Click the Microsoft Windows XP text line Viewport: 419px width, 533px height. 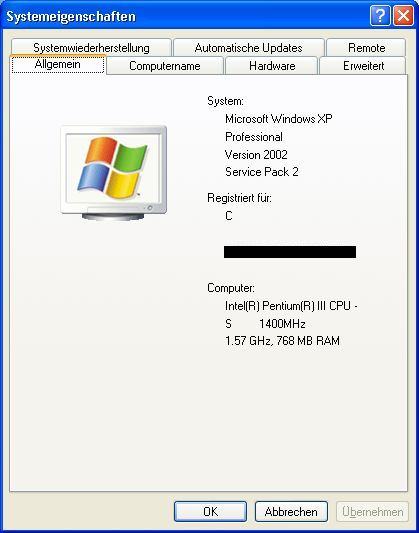[x=279, y=119]
